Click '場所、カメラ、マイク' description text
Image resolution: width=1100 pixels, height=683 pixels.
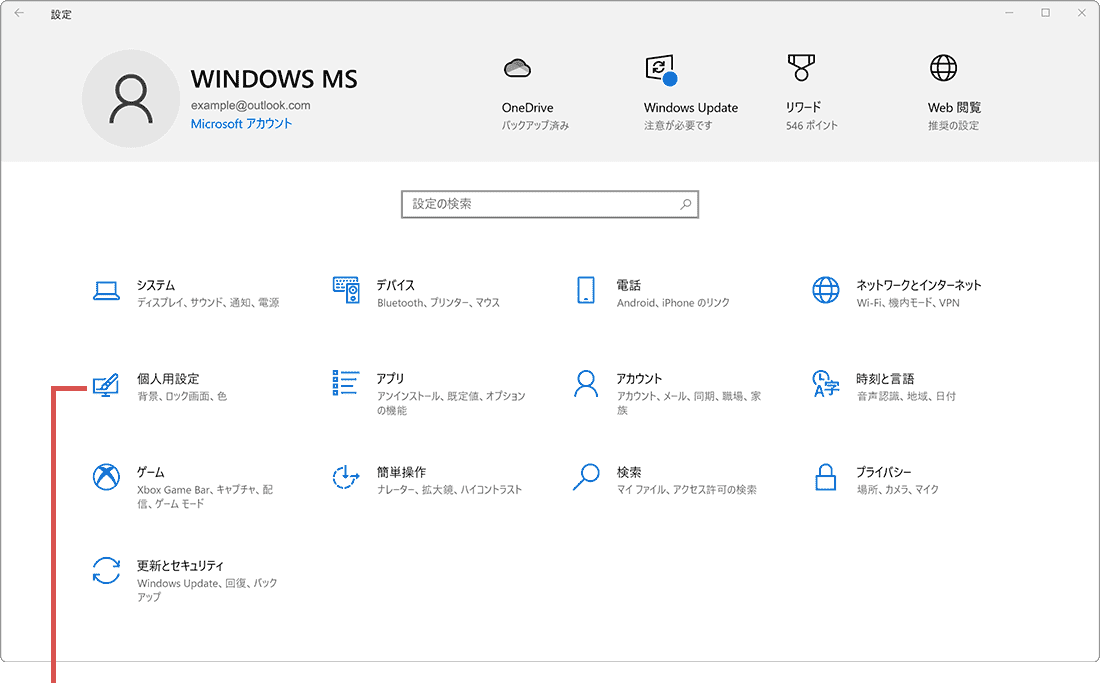tap(898, 489)
